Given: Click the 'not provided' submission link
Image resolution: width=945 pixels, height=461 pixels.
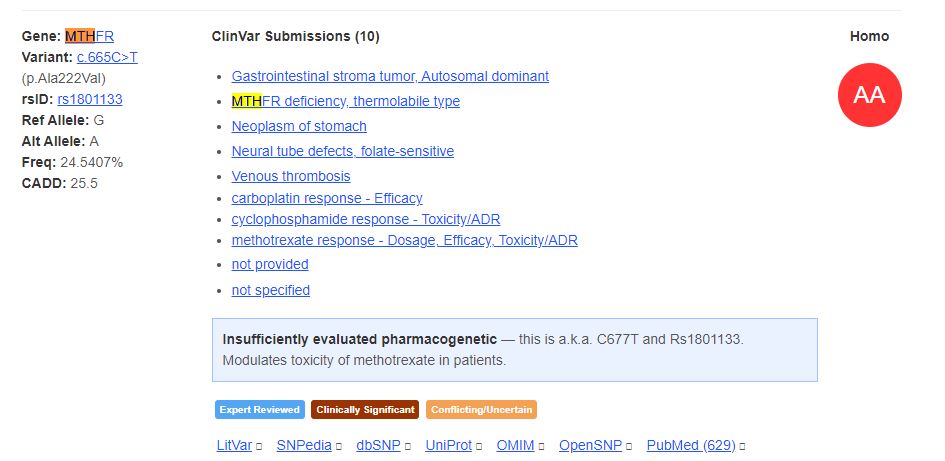Looking at the screenshot, I should click(270, 264).
